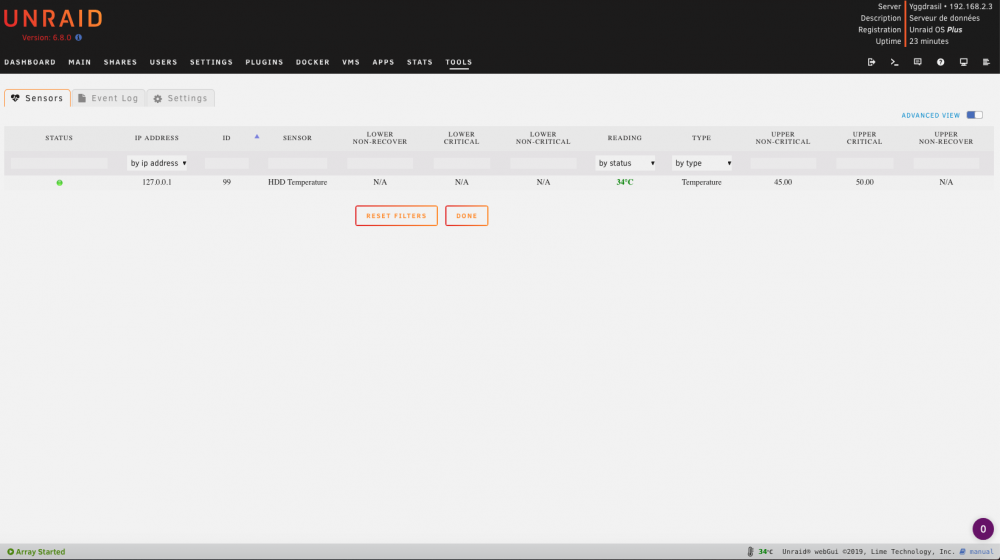Switch to the Settings tab
The image size is (1000, 560).
coord(180,98)
